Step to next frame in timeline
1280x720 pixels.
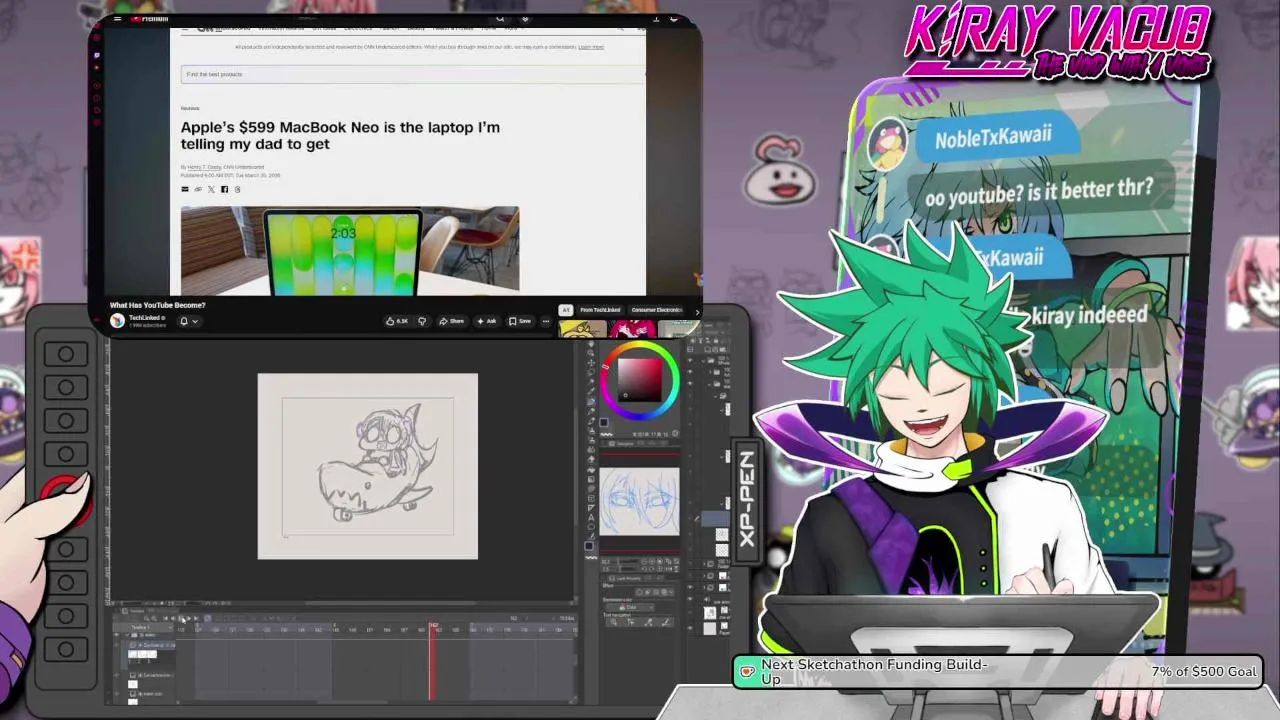(x=189, y=618)
